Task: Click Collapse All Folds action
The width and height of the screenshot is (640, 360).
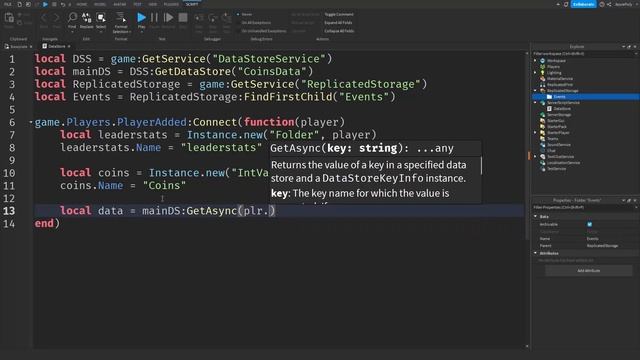Action: point(339,31)
